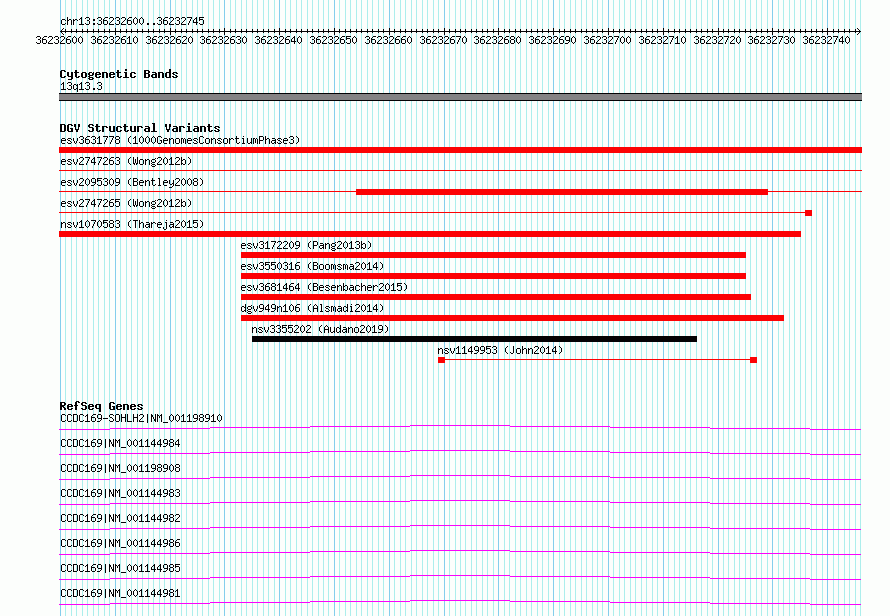This screenshot has height=616, width=890.
Task: Click ruler position 36232690
Action: tap(552, 40)
